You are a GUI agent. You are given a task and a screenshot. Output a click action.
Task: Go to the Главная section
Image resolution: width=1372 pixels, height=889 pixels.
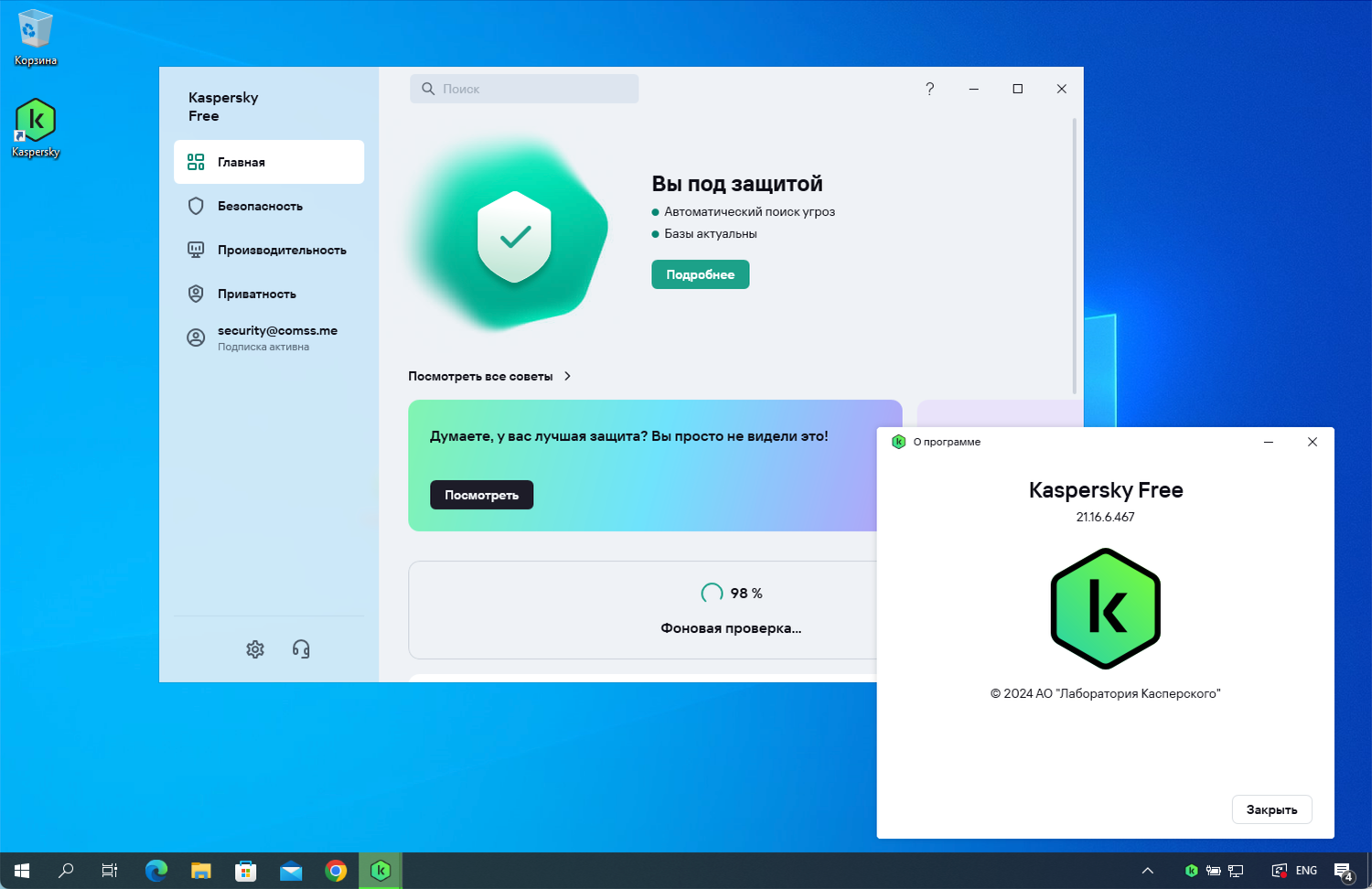coord(269,162)
